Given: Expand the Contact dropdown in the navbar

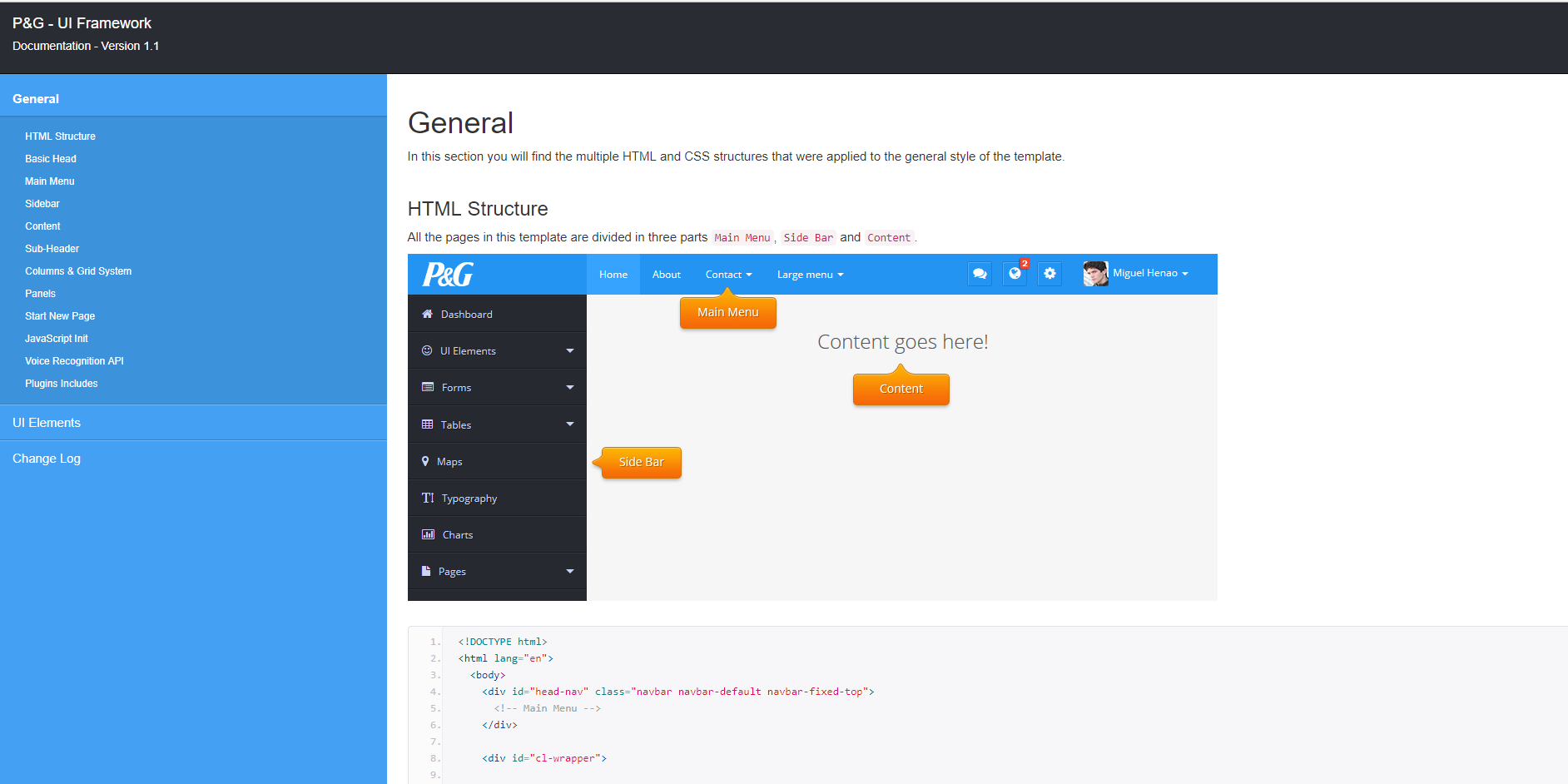Looking at the screenshot, I should tap(727, 274).
